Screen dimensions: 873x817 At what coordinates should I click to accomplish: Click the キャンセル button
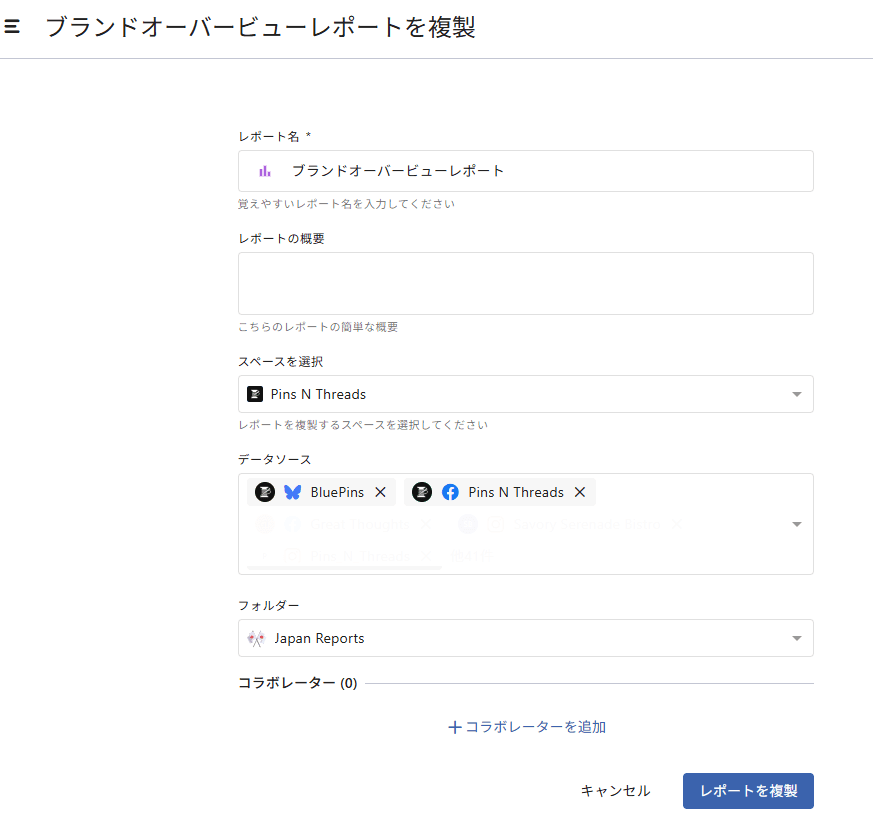(615, 791)
